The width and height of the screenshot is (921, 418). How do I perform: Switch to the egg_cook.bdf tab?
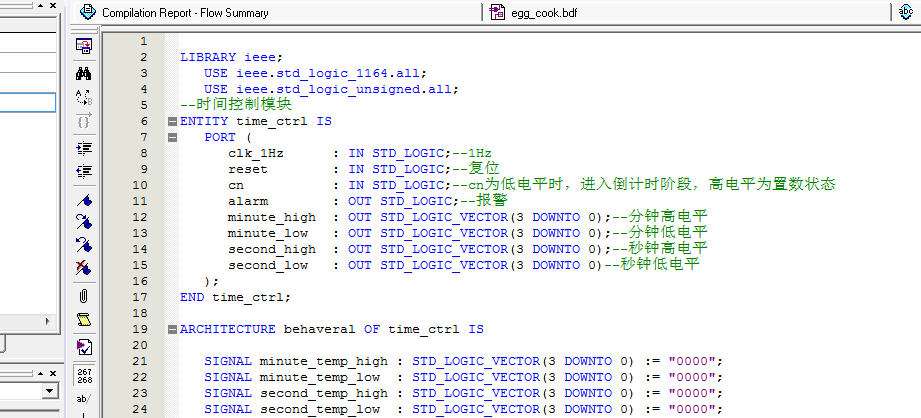pyautogui.click(x=544, y=13)
